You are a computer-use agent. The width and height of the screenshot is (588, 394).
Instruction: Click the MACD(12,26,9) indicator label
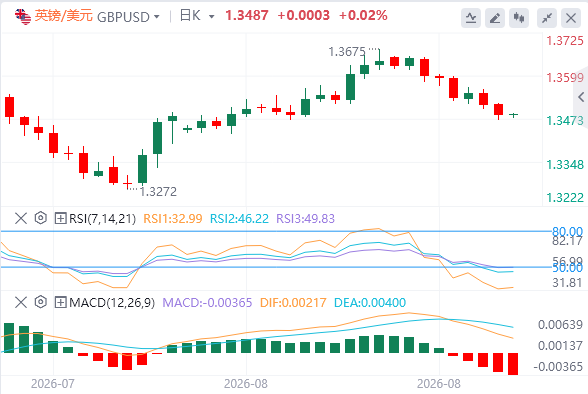112,302
